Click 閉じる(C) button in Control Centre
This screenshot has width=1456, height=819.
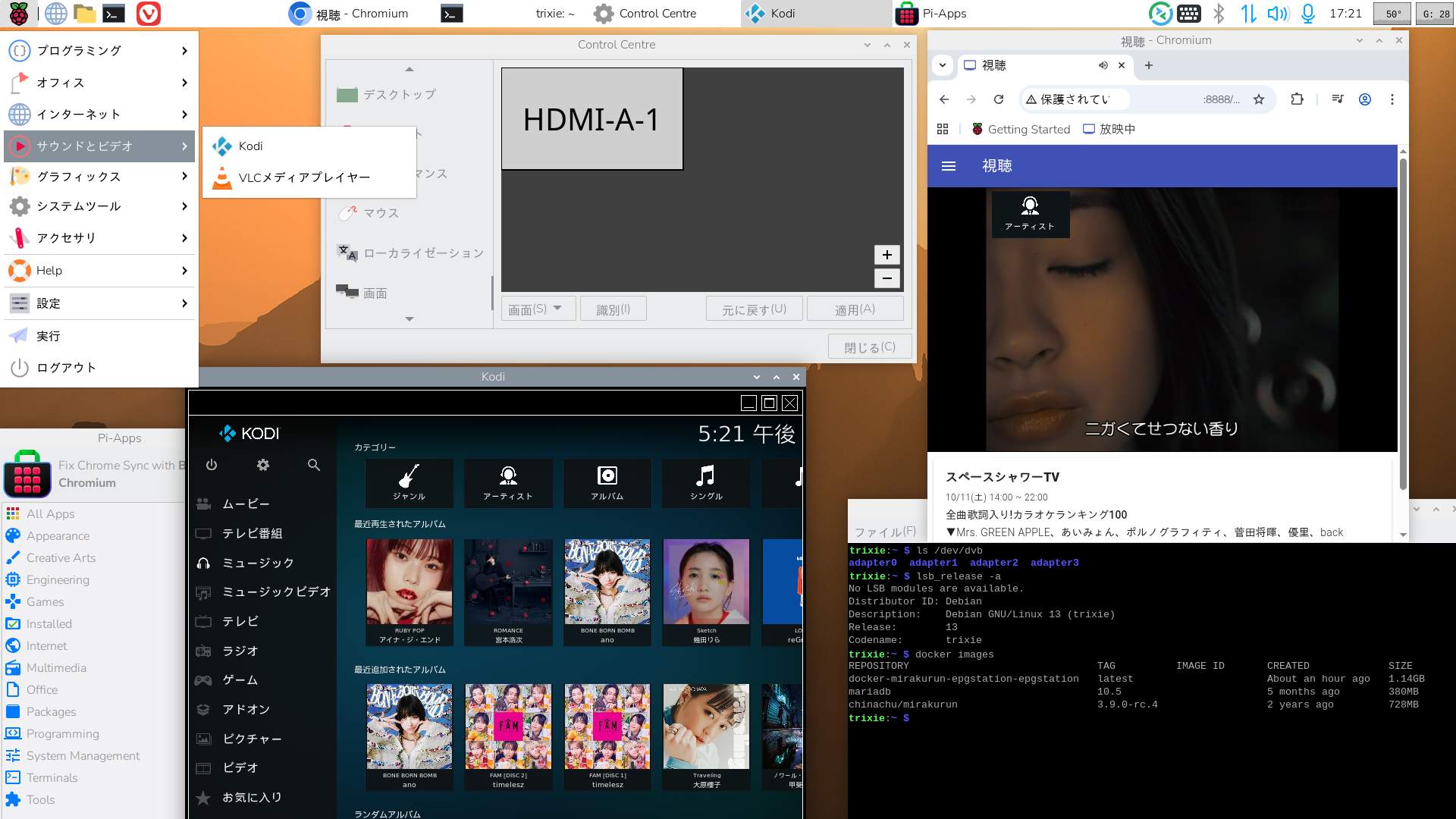pos(870,347)
